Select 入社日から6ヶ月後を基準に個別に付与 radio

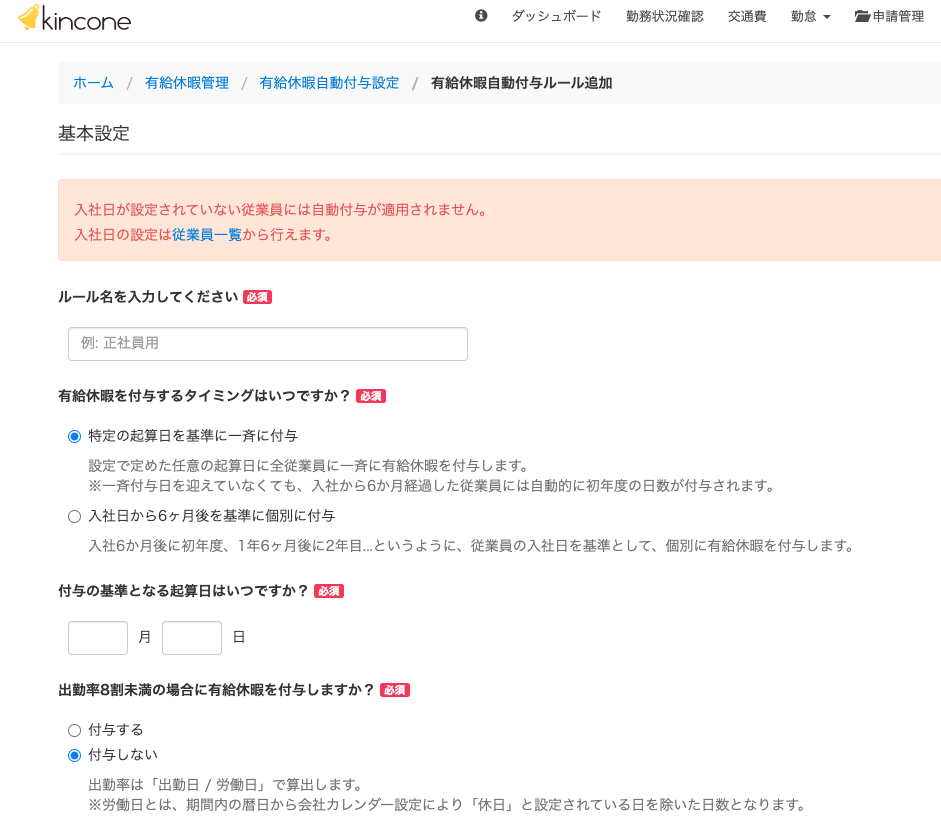point(74,516)
